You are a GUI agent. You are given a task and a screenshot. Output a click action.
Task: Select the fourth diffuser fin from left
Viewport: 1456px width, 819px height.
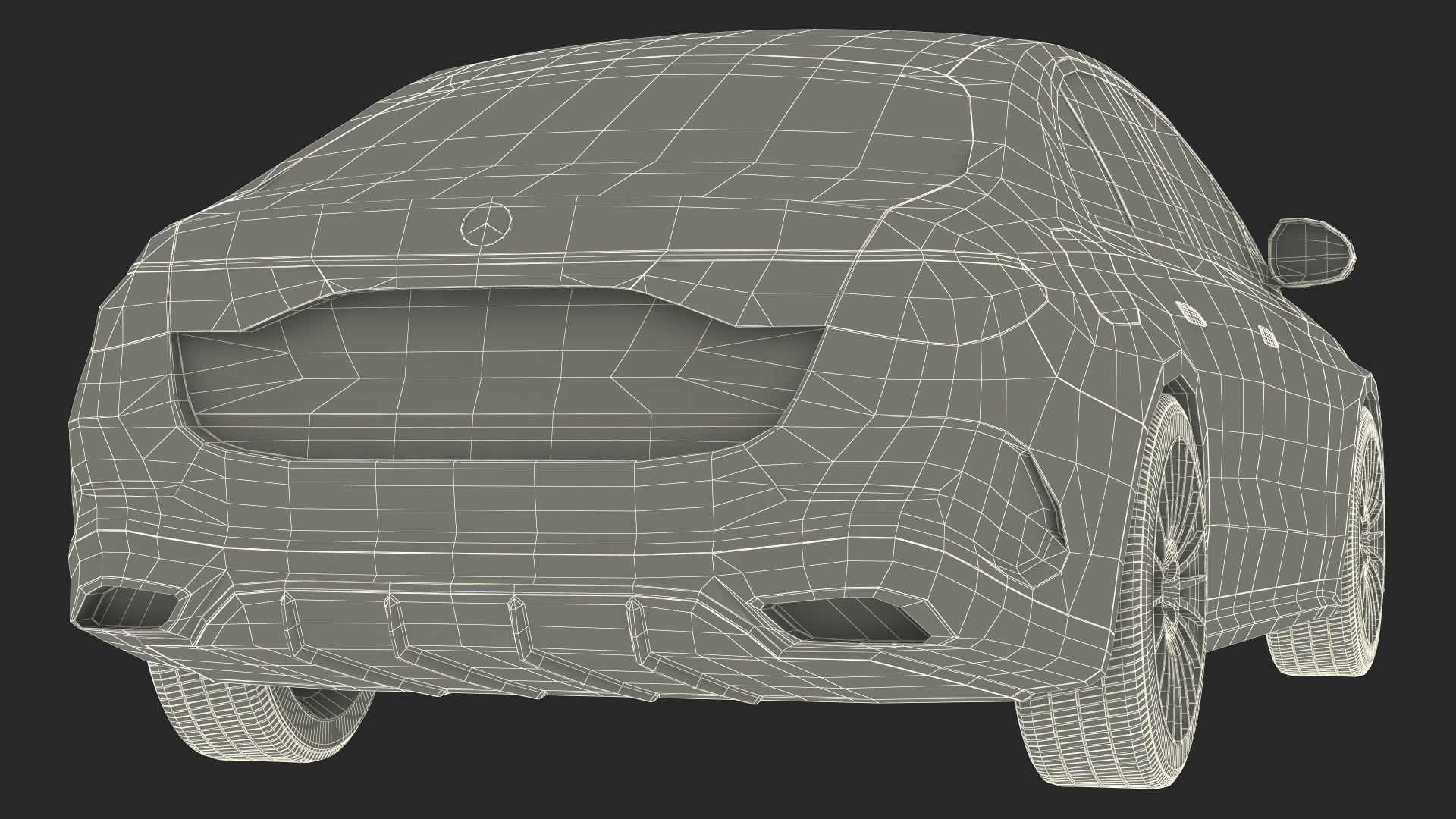[637, 631]
